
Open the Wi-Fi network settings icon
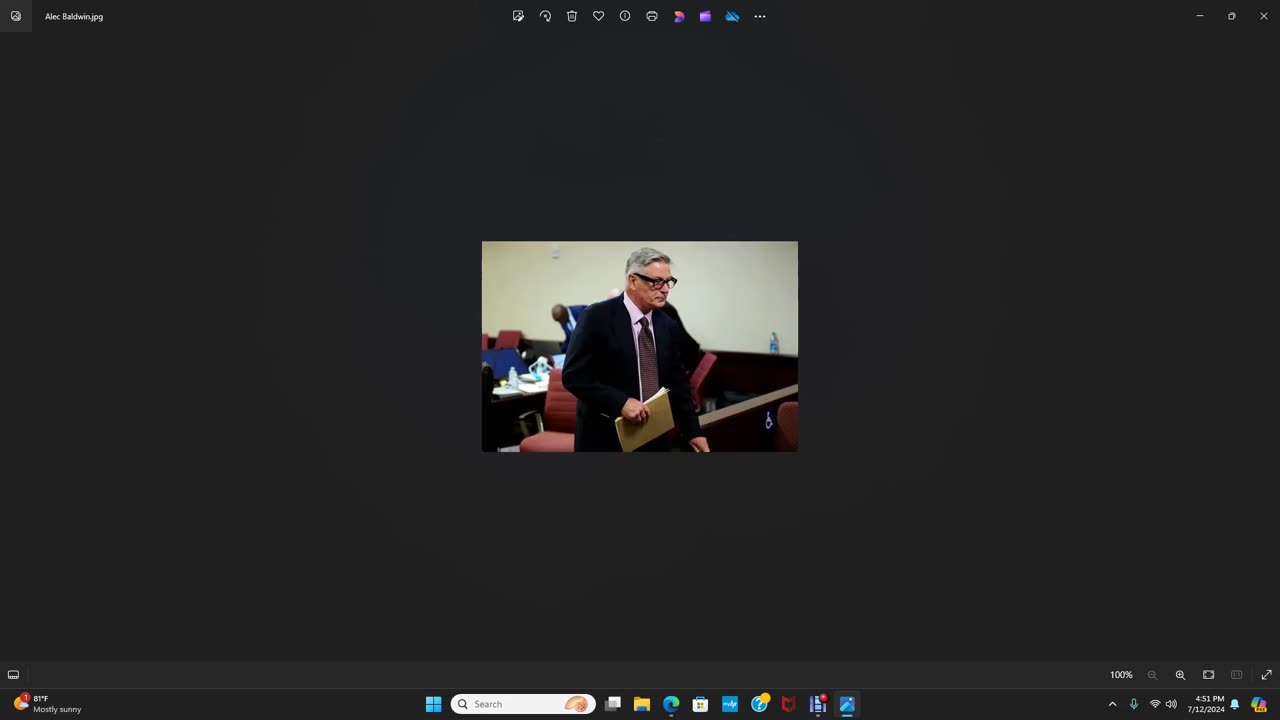click(x=1155, y=704)
